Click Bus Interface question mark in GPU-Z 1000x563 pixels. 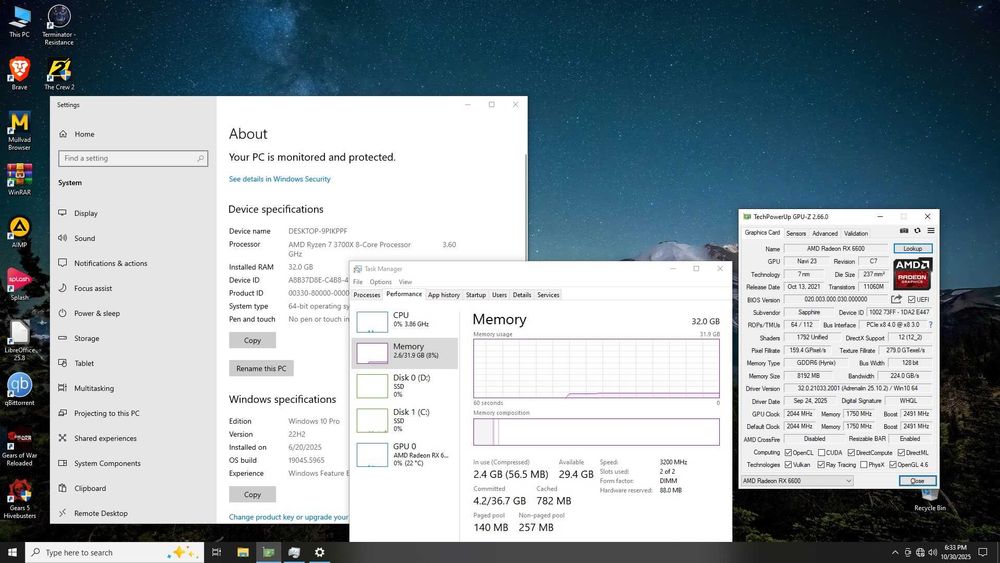(x=930, y=325)
